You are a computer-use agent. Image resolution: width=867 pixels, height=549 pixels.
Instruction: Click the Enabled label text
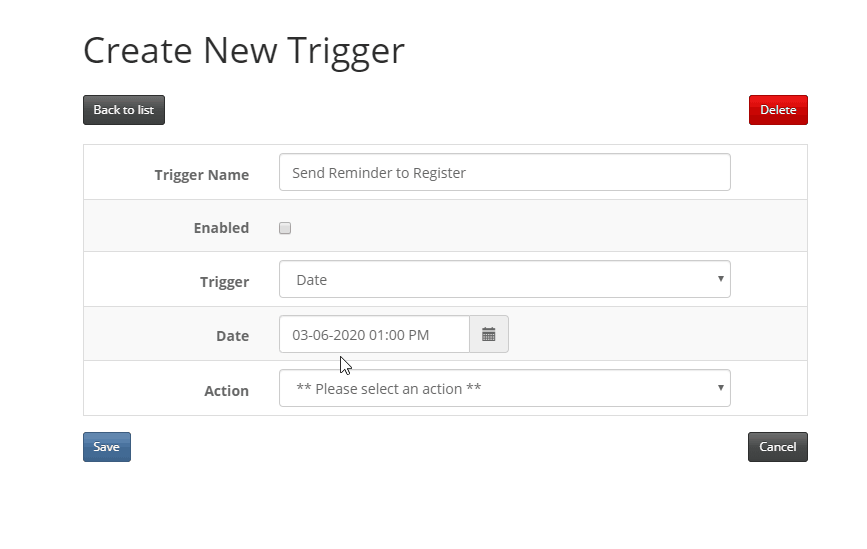point(221,228)
